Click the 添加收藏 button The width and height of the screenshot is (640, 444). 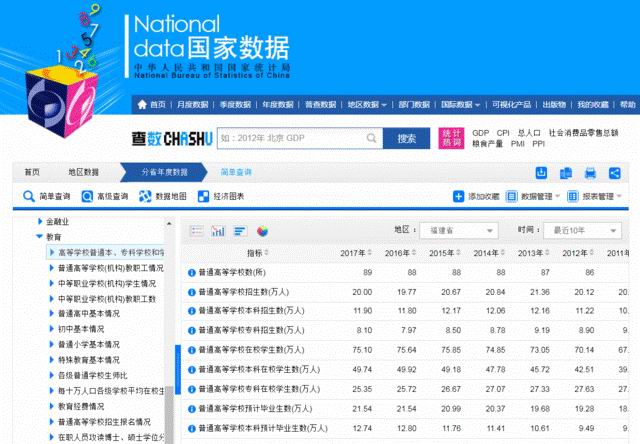coord(477,197)
